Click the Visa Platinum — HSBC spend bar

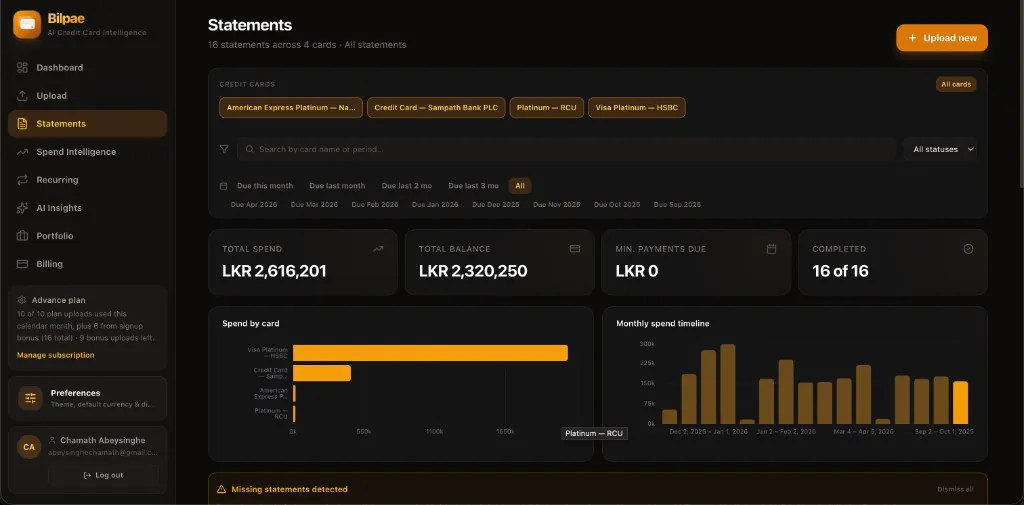430,353
